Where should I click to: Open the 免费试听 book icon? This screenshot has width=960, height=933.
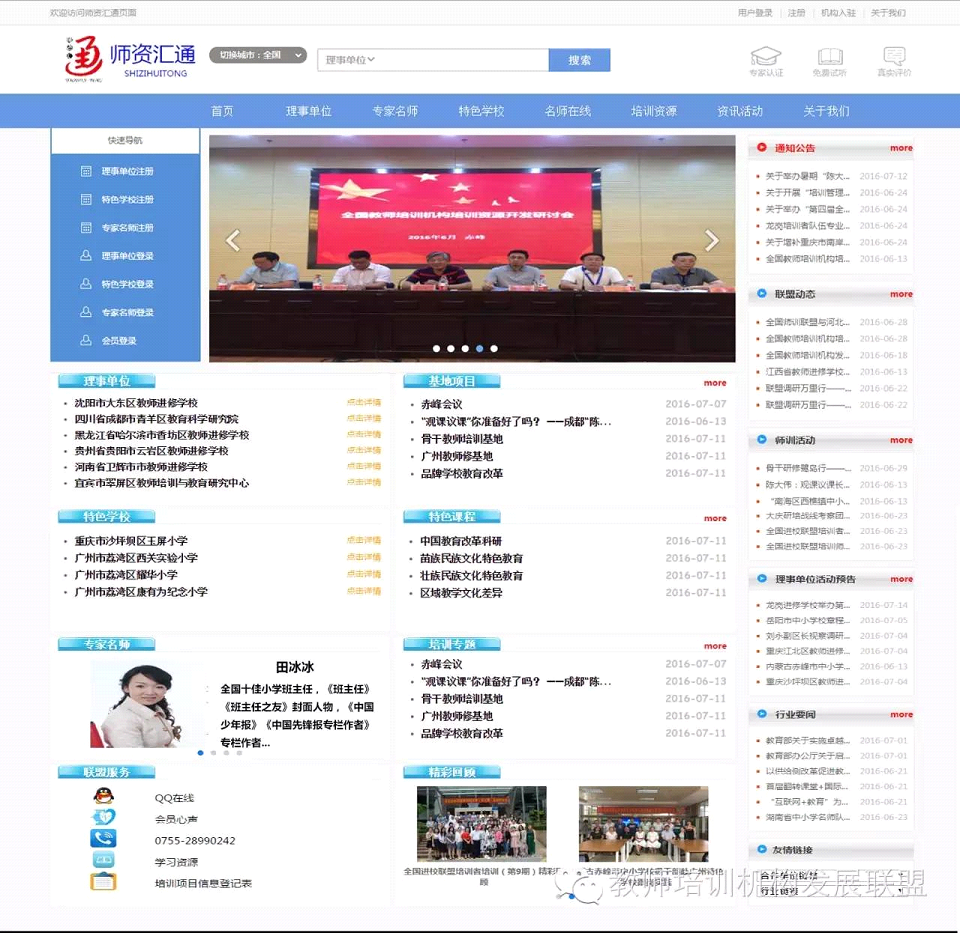click(830, 56)
